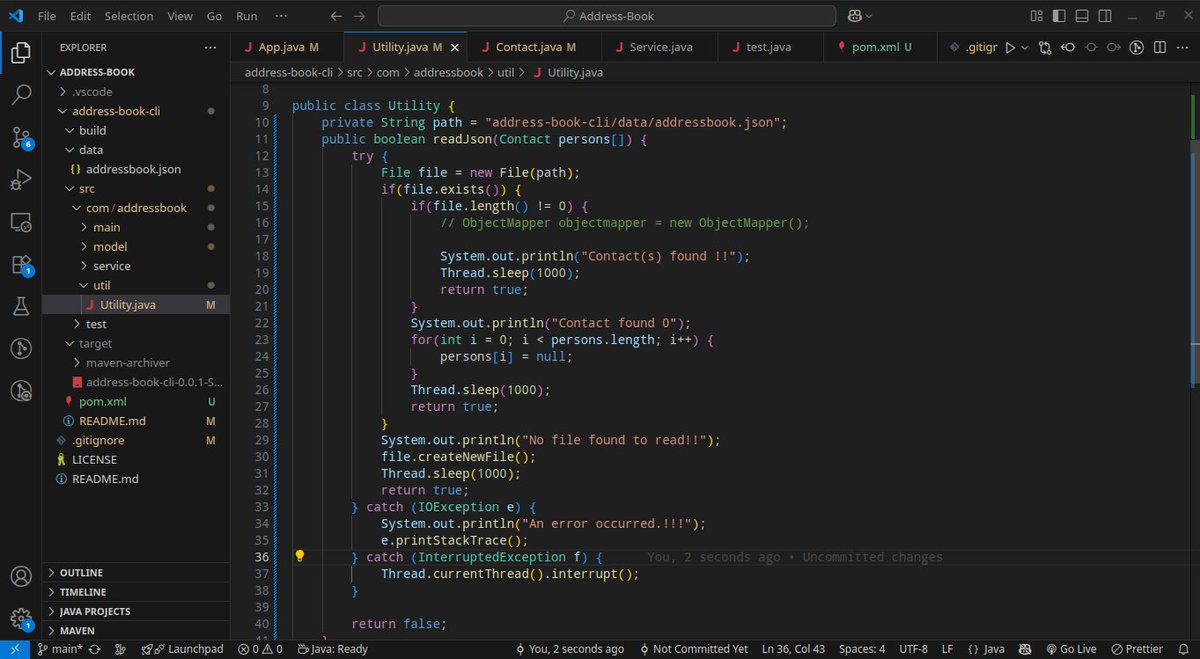Viewport: 1200px width, 659px height.
Task: Switch to the pom.xml tab
Action: point(881,47)
